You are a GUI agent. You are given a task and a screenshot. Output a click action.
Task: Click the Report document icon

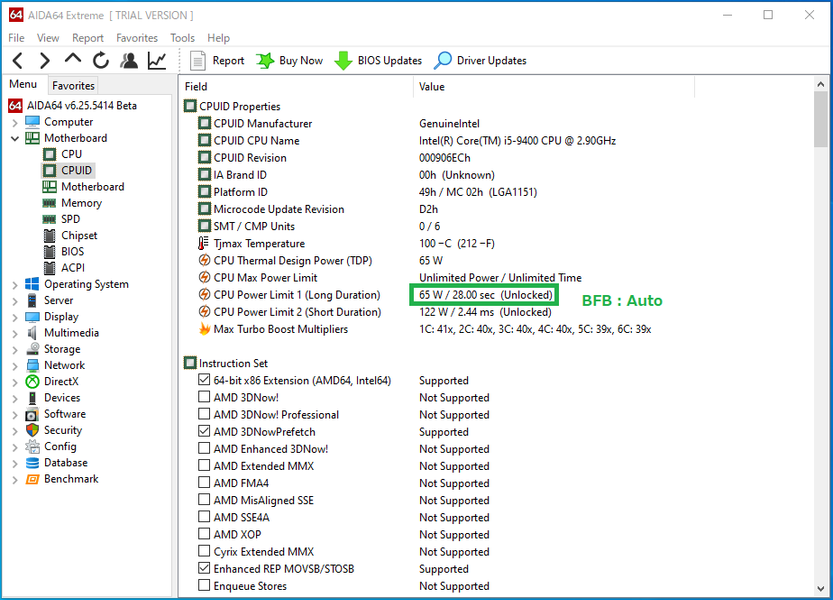pos(198,61)
